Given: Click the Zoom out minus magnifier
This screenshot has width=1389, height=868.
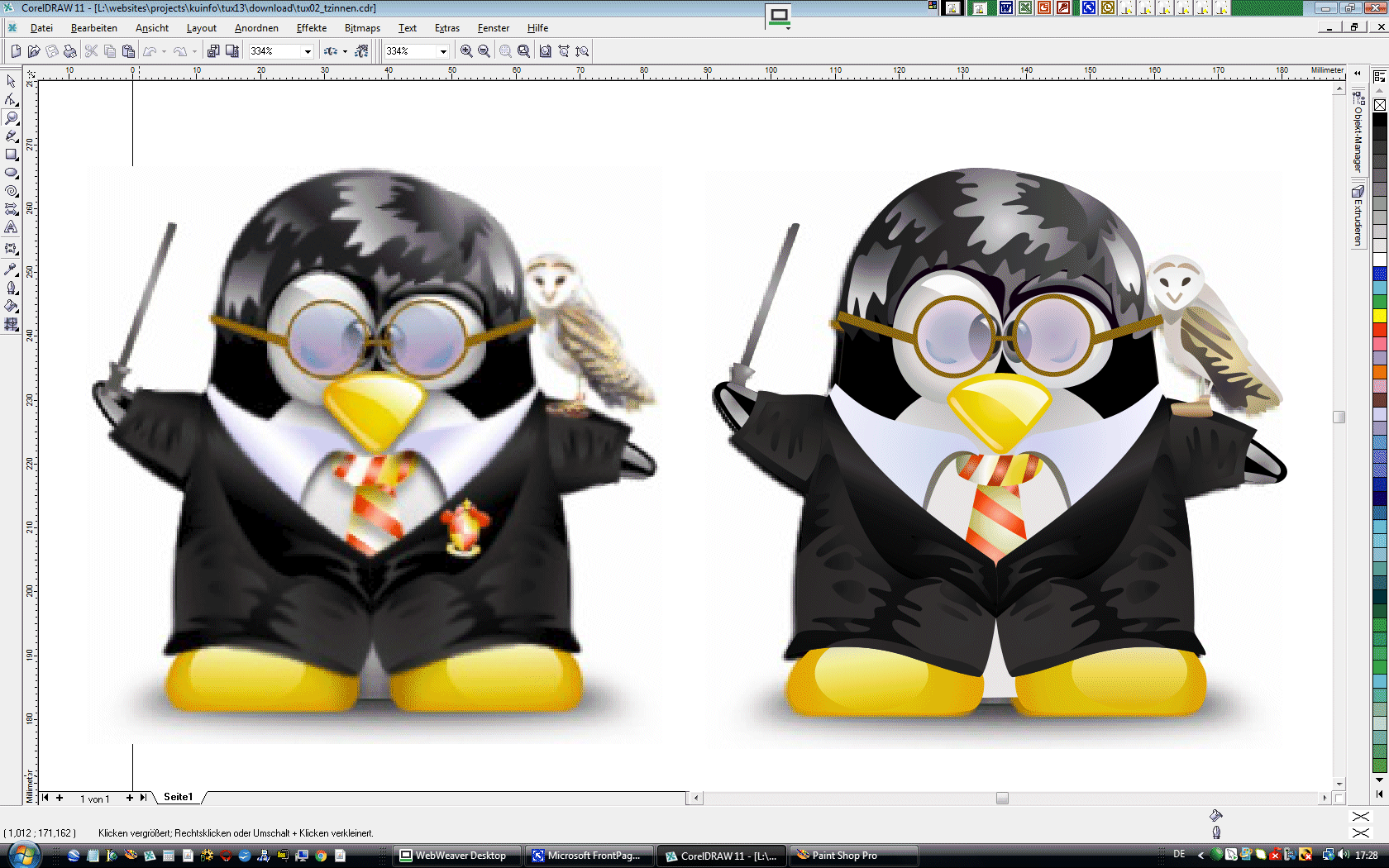Looking at the screenshot, I should (x=484, y=51).
